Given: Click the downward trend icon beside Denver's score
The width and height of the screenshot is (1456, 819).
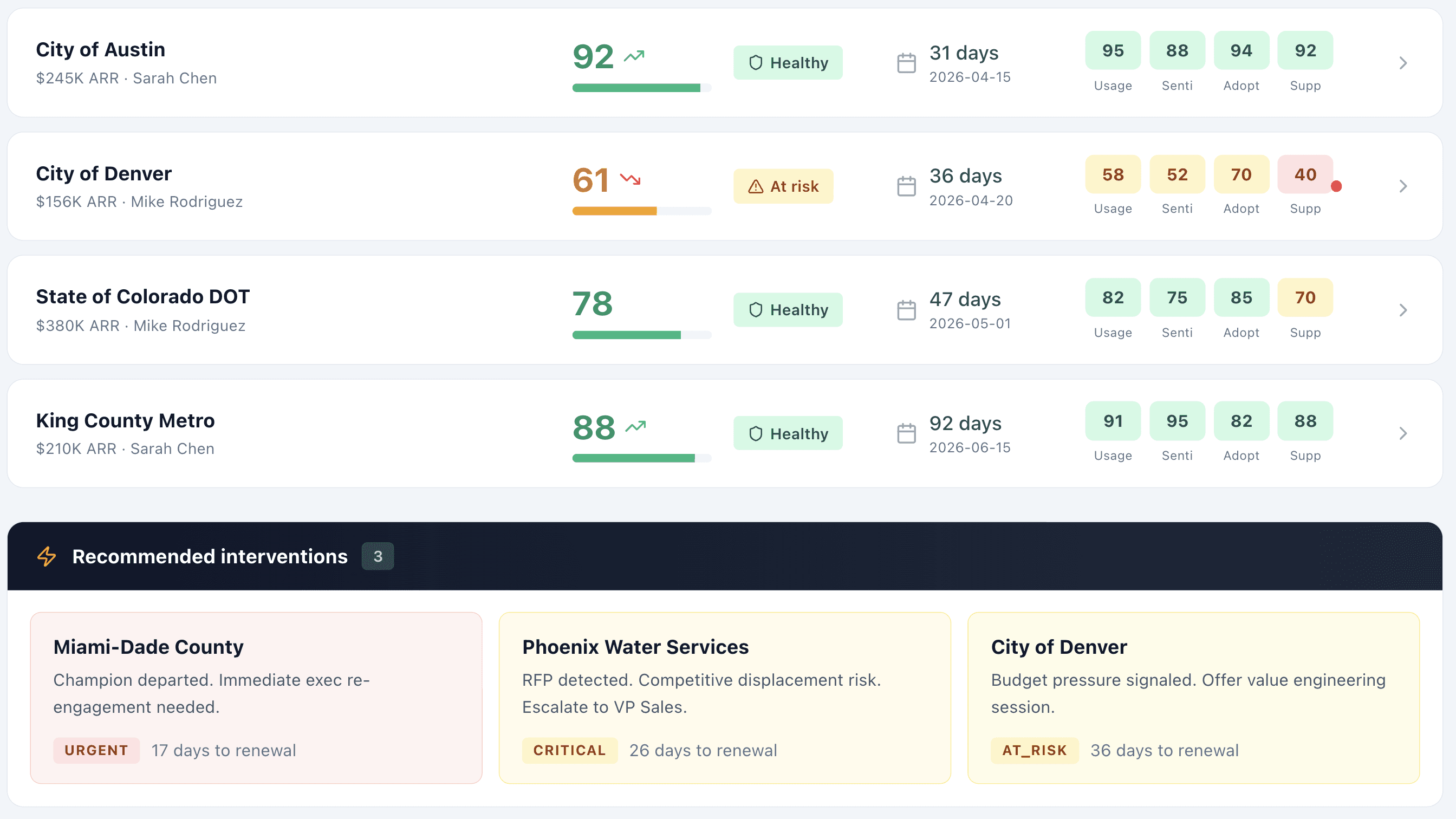Looking at the screenshot, I should [x=630, y=179].
